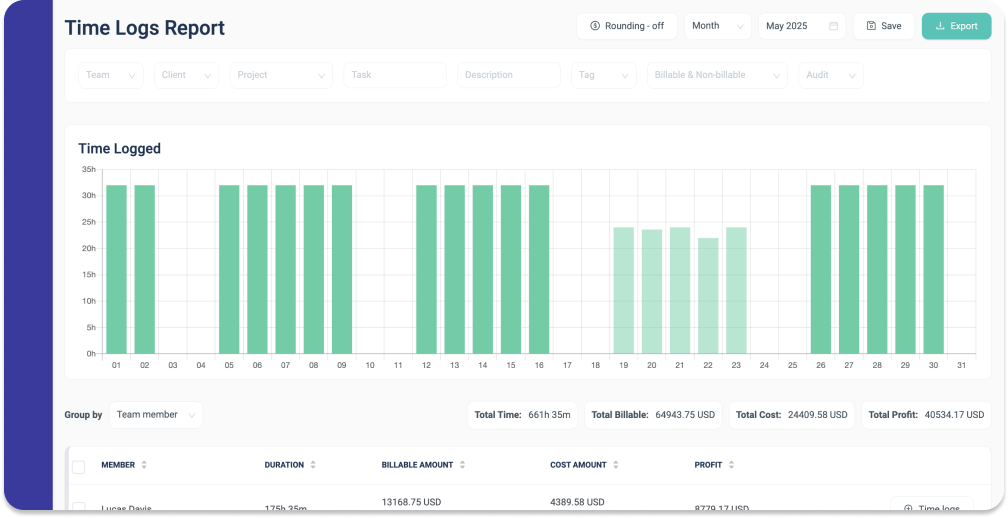This screenshot has width=1008, height=518.
Task: Sort by Cost Amount column arrows
Action: (616, 465)
